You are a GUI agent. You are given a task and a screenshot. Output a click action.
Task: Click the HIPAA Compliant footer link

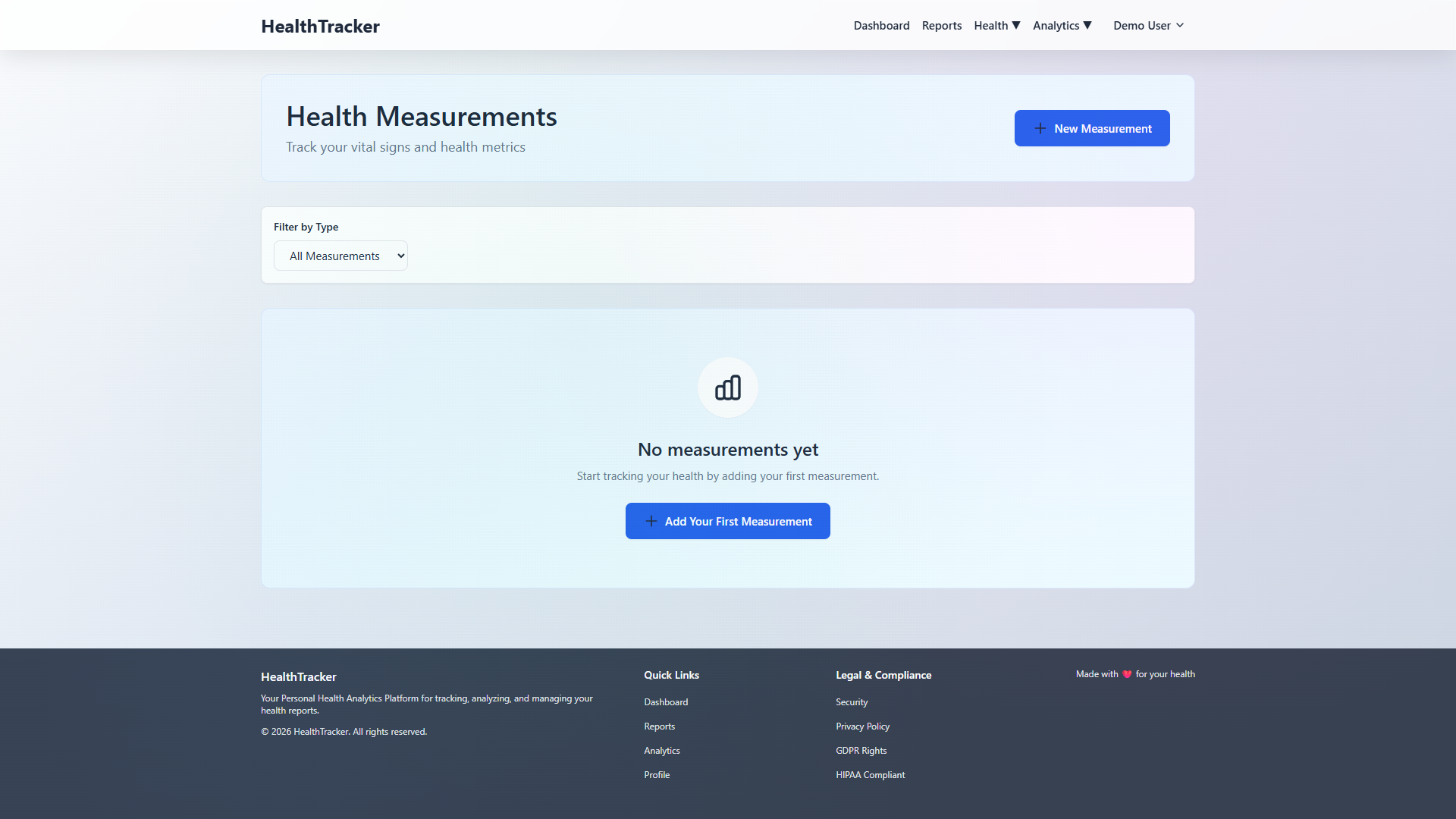tap(870, 775)
